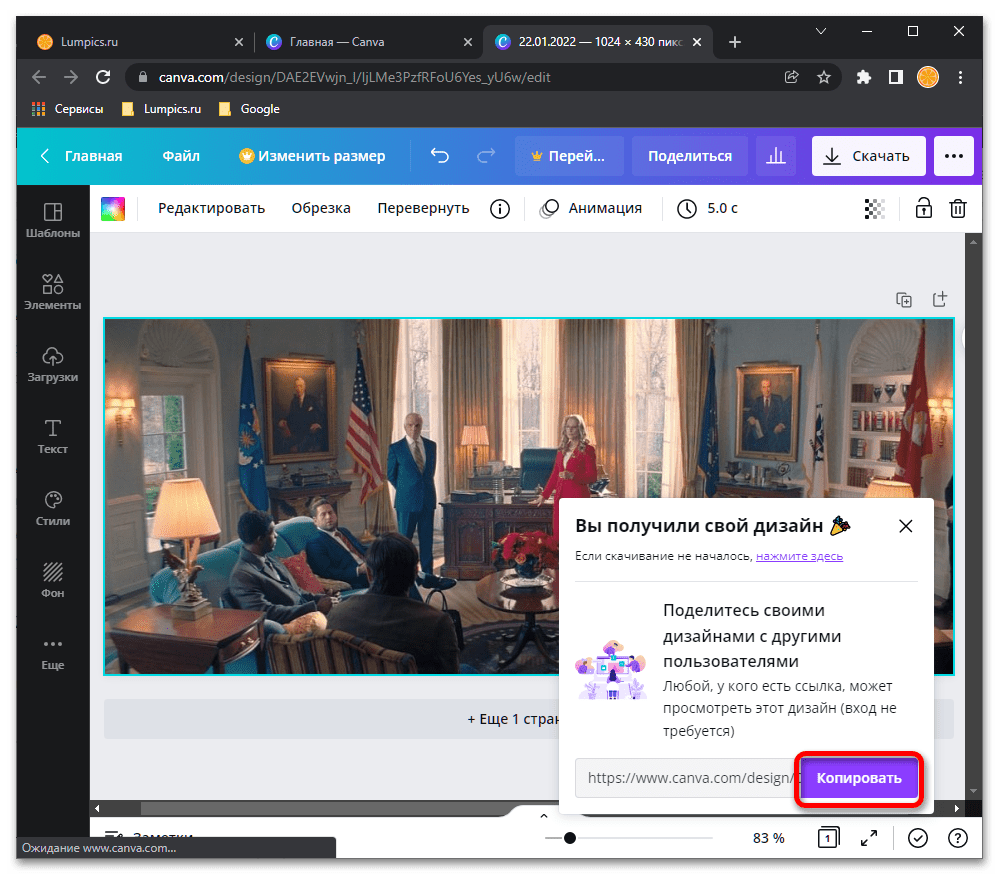The image size is (999, 875).
Task: Open the transparency checkerboard icon
Action: click(x=875, y=208)
